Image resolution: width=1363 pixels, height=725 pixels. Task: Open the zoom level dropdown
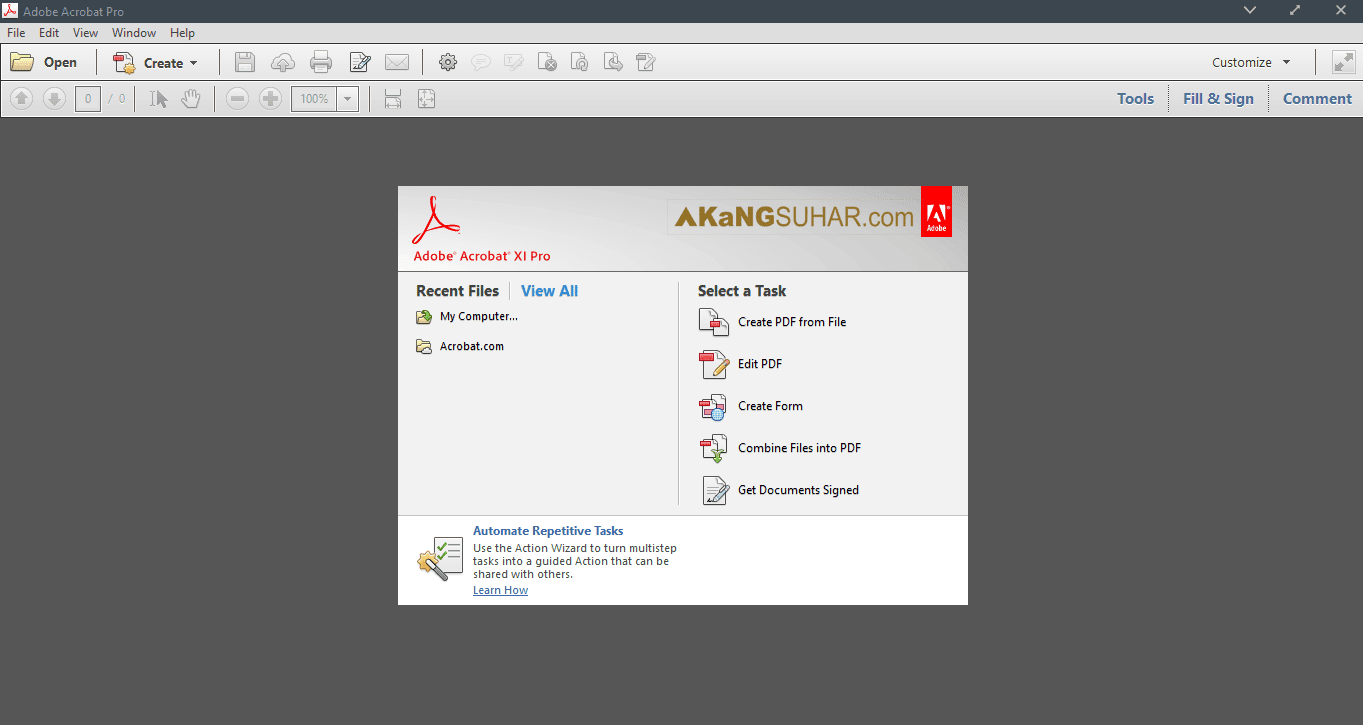click(347, 98)
